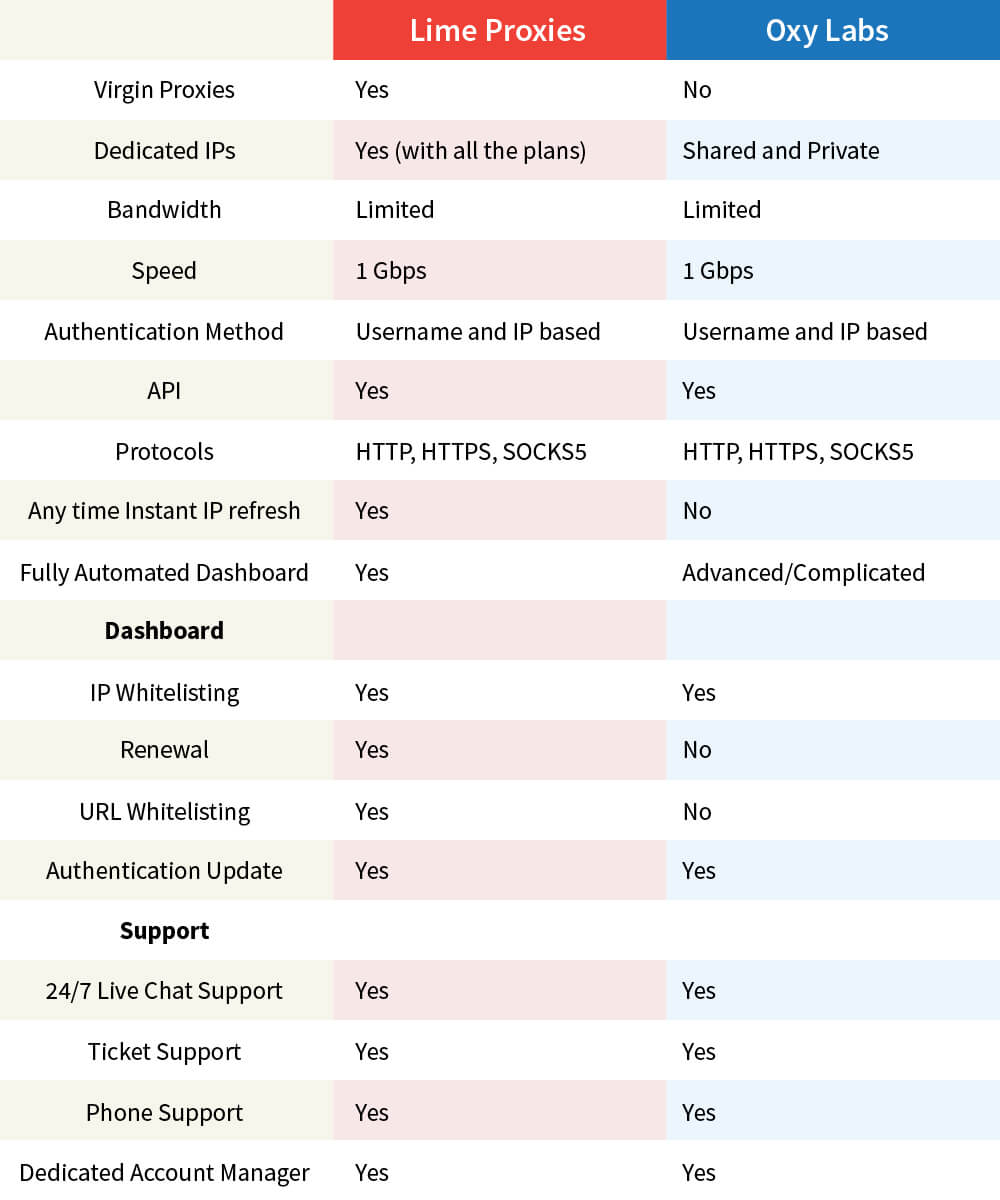Click the Protocols row label
This screenshot has width=1000, height=1200.
click(x=164, y=451)
